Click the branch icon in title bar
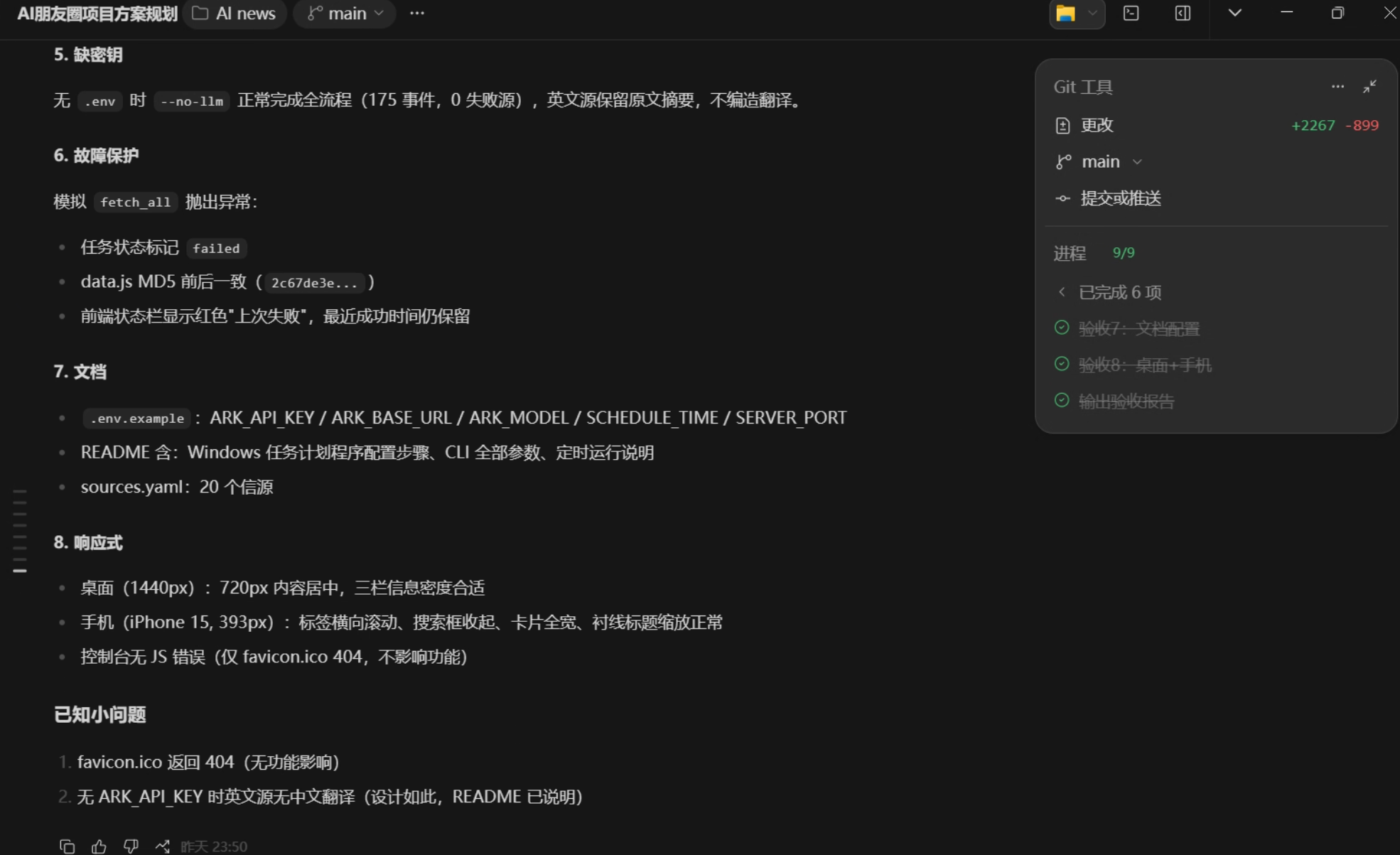 coord(314,14)
